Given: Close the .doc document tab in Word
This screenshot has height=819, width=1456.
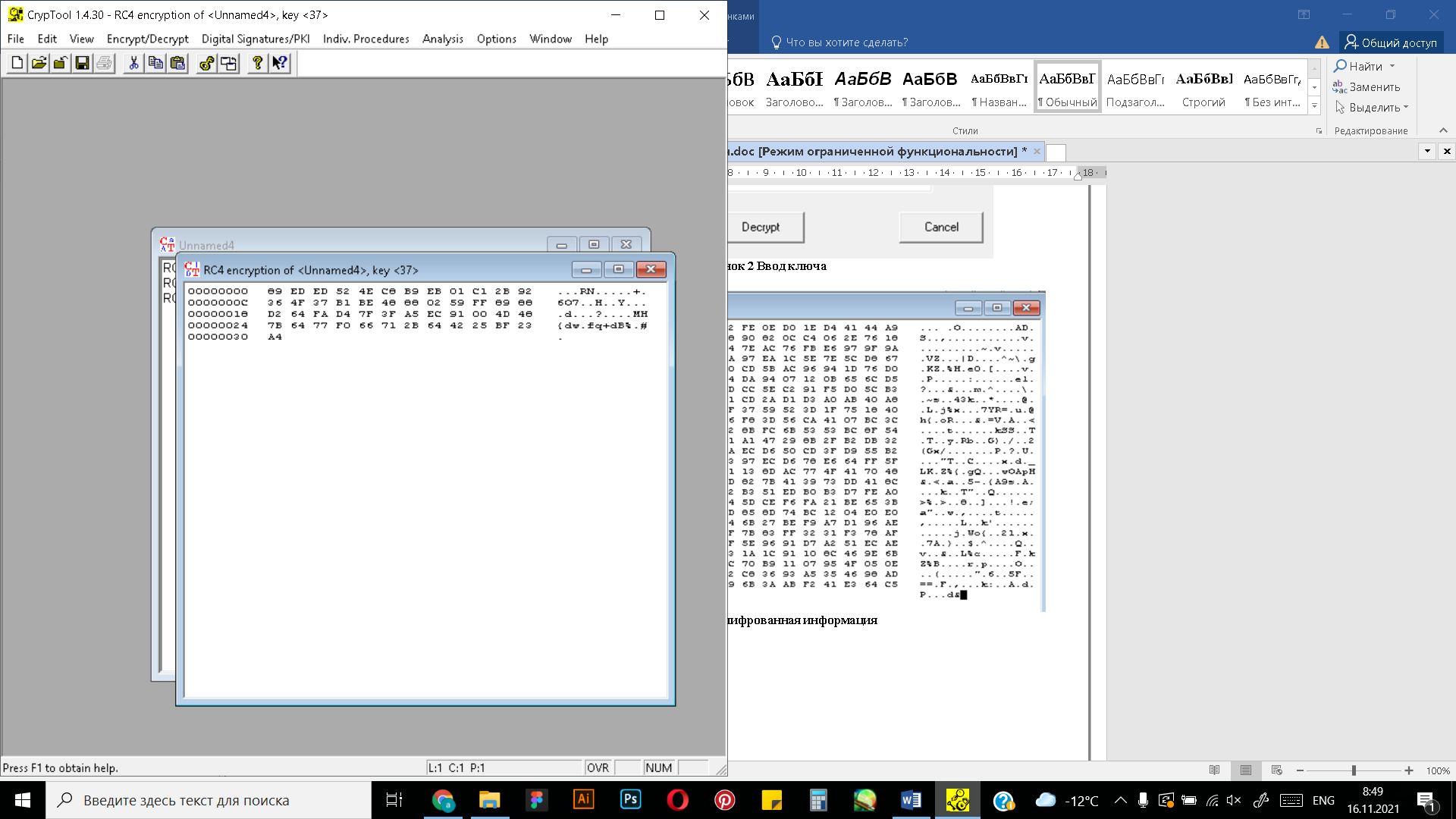Looking at the screenshot, I should coord(1037,152).
